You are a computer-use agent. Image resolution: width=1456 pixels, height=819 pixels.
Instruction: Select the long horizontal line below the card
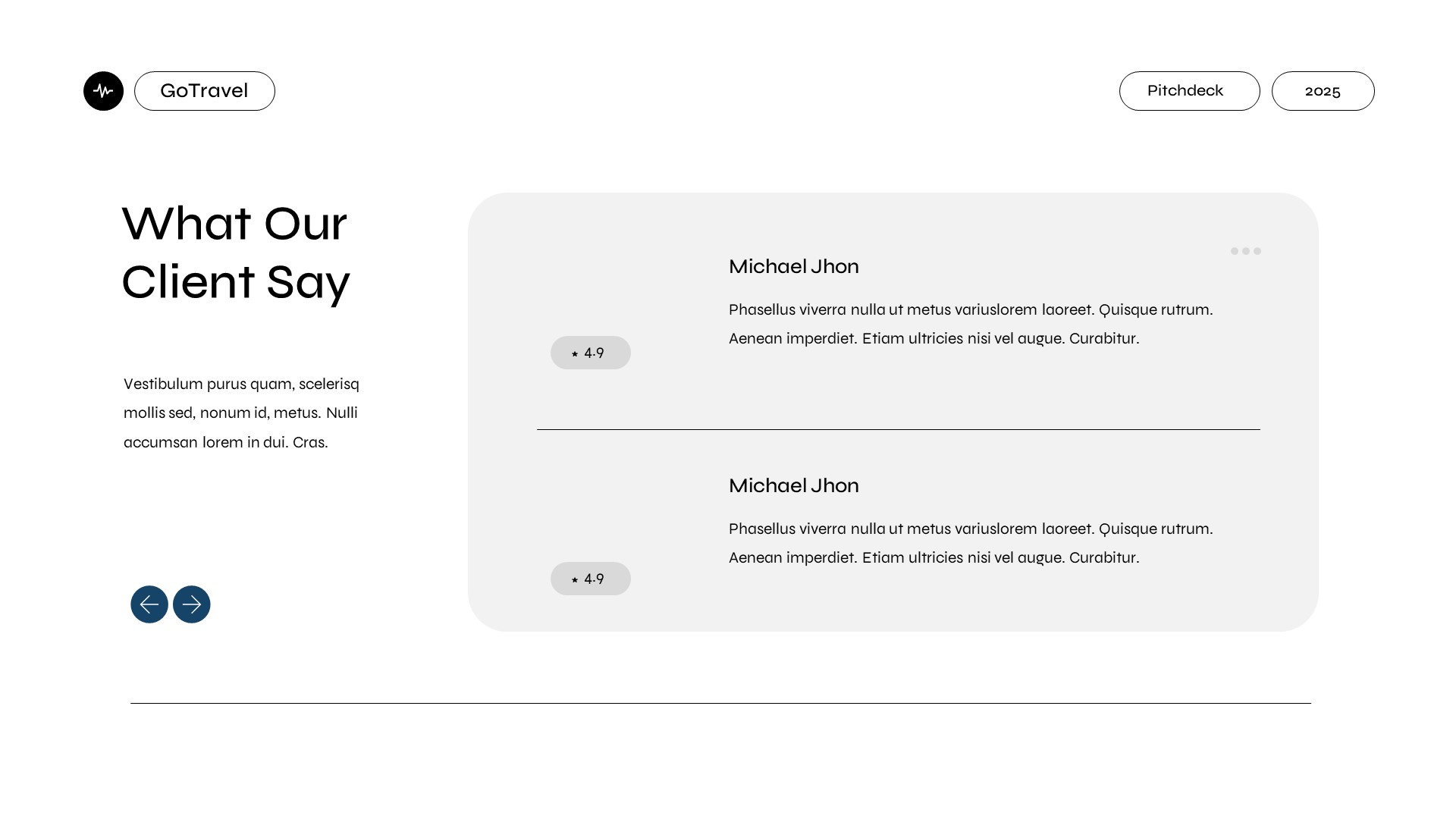coord(720,703)
